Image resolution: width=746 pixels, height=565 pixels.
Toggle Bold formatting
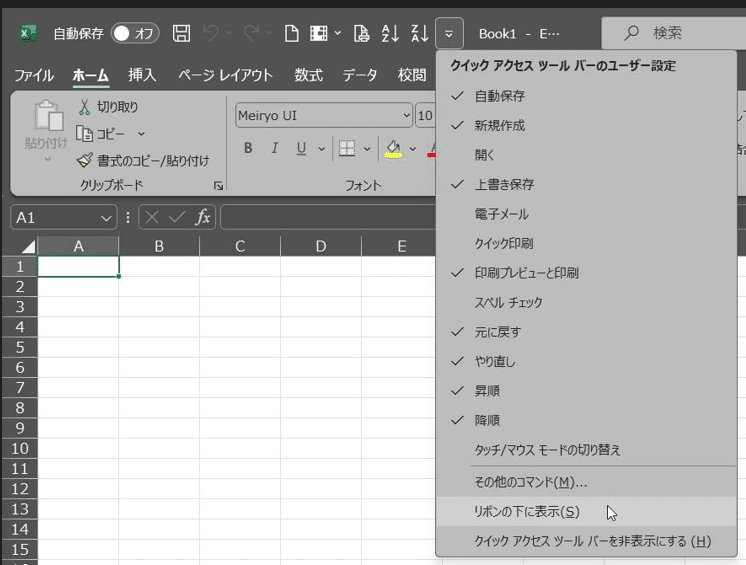[x=248, y=148]
